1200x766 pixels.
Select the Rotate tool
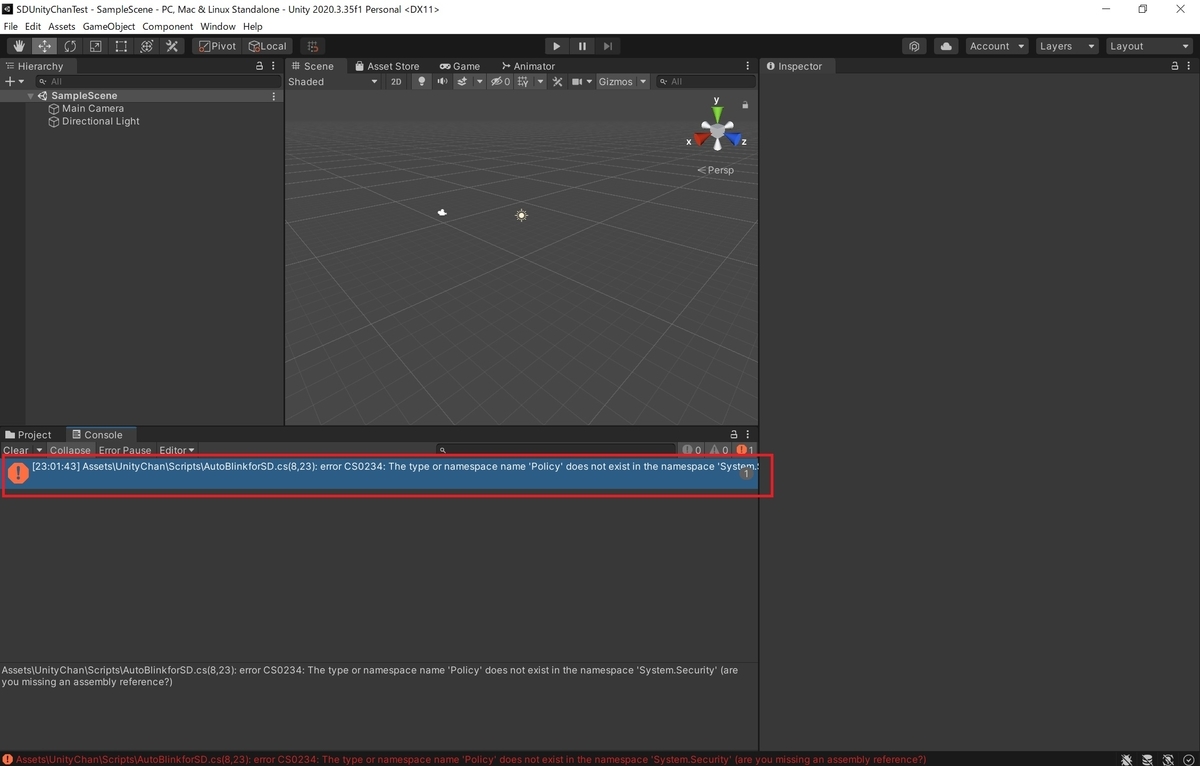(x=70, y=46)
